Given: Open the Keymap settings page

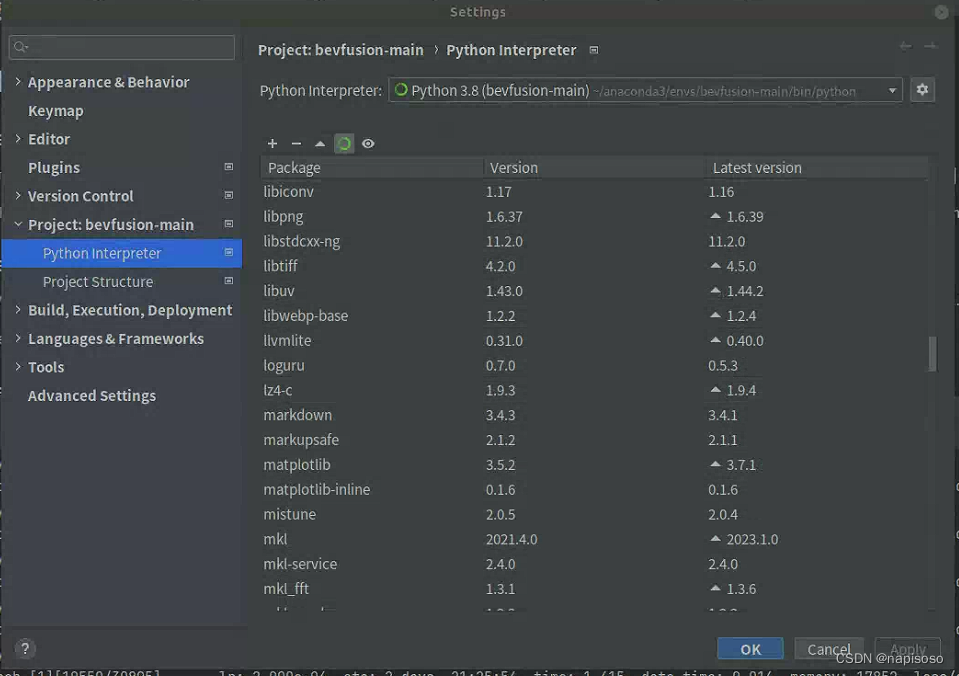Looking at the screenshot, I should point(56,111).
